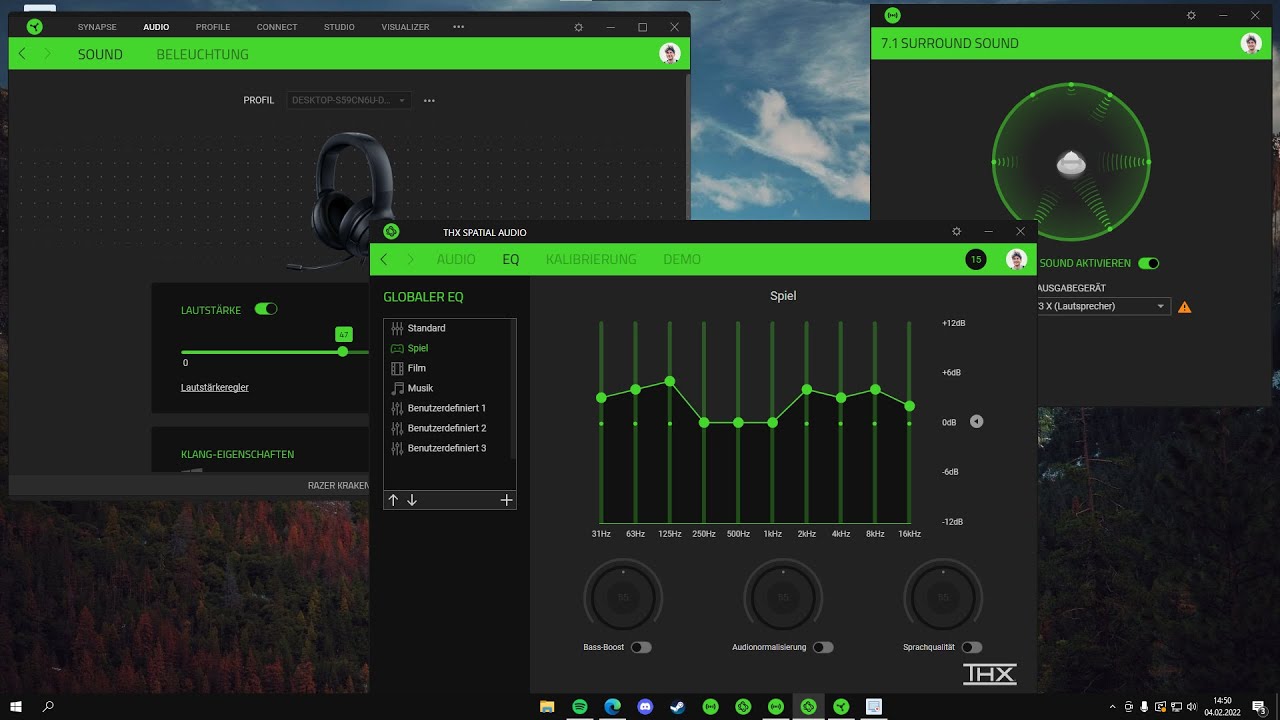This screenshot has width=1280, height=720.
Task: Open Steam from the taskbar
Action: 678,707
